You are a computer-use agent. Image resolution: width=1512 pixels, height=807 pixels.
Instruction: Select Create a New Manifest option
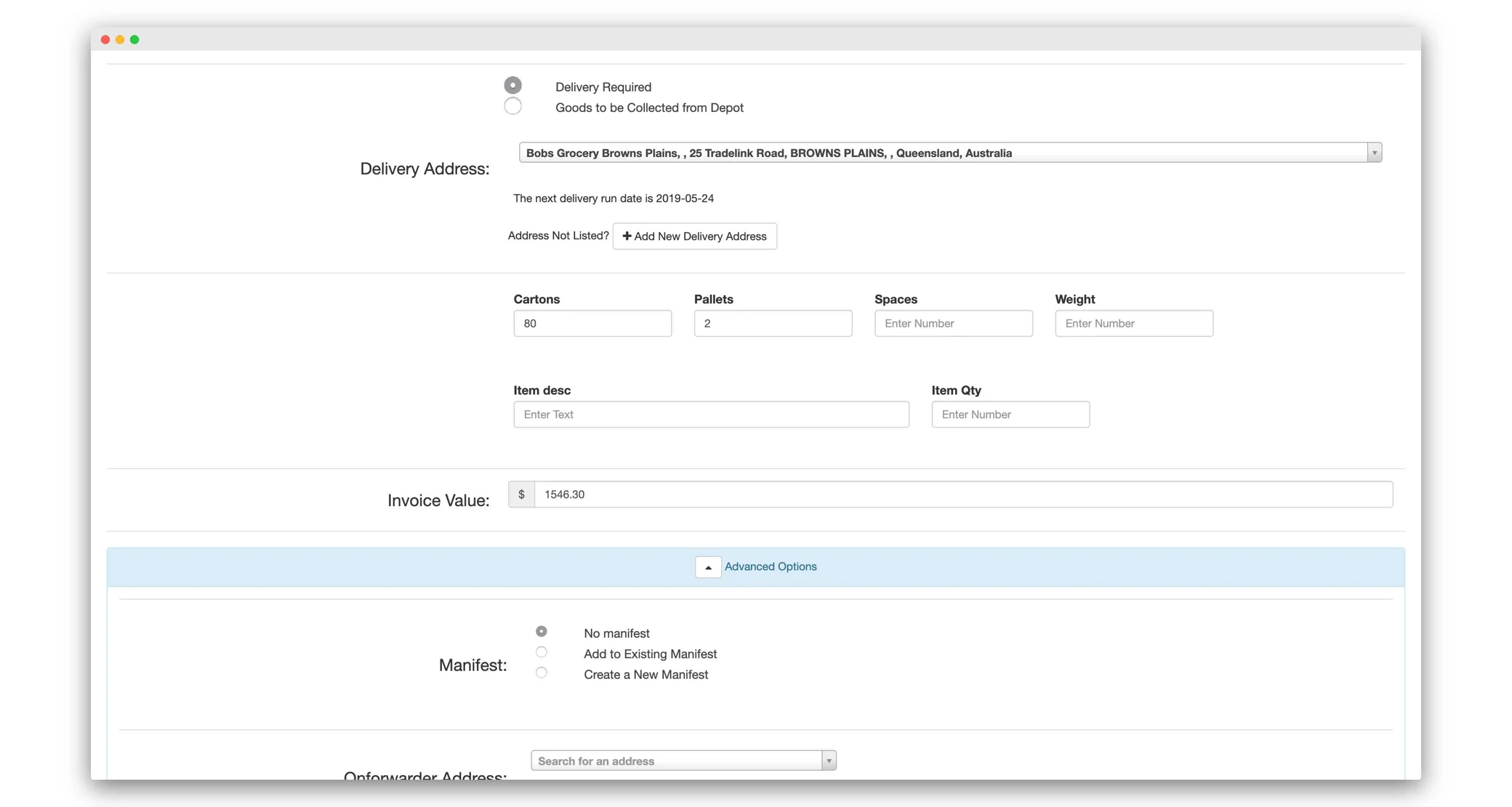(541, 673)
